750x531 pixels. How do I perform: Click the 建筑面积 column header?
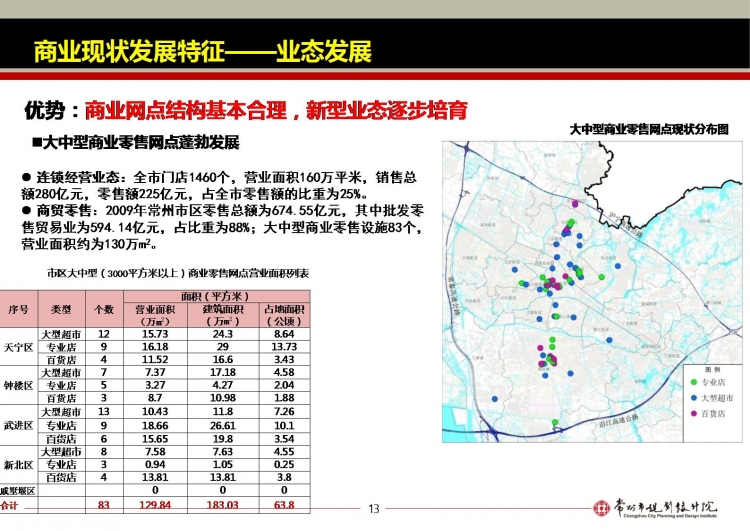(223, 315)
